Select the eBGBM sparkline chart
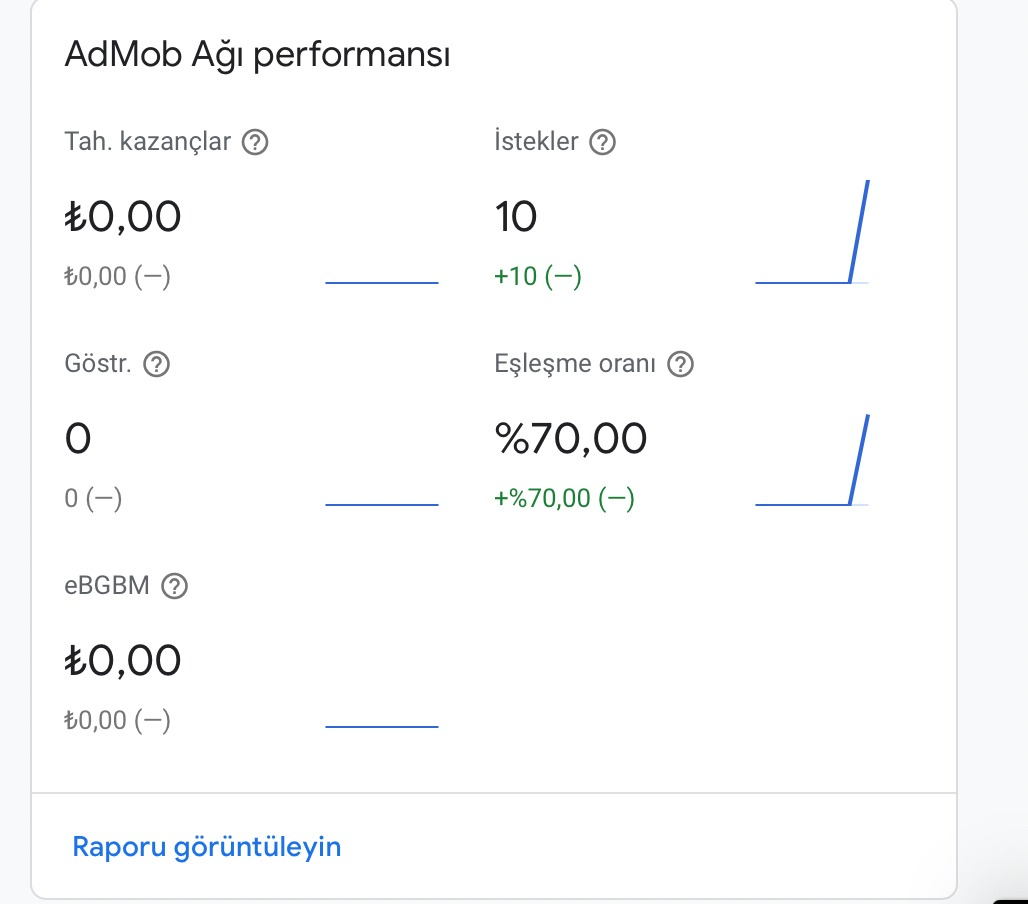The height and width of the screenshot is (904, 1028). click(382, 725)
